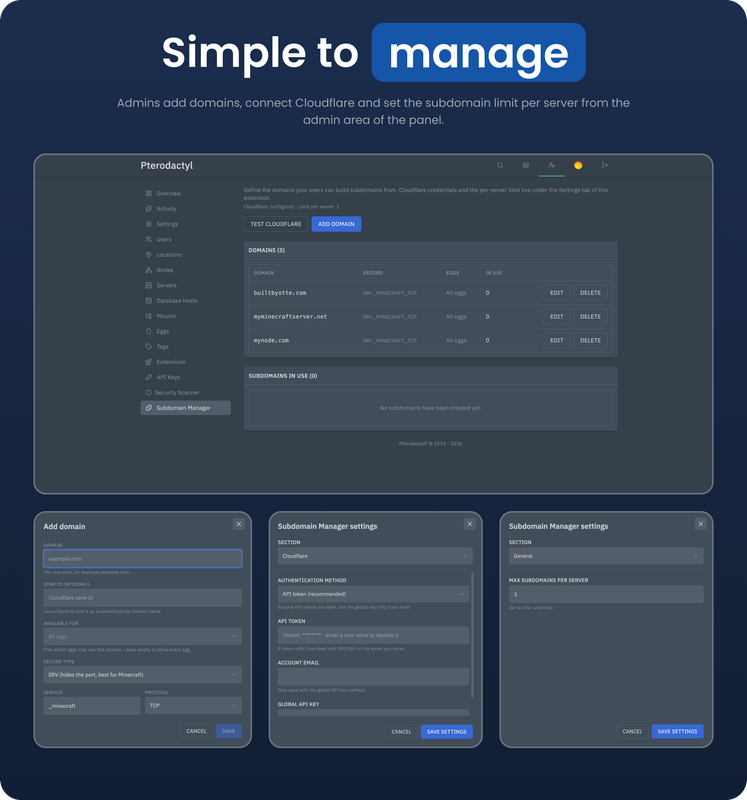This screenshot has width=747, height=800.
Task: Click the Locations pin sidebar icon
Action: [x=148, y=255]
